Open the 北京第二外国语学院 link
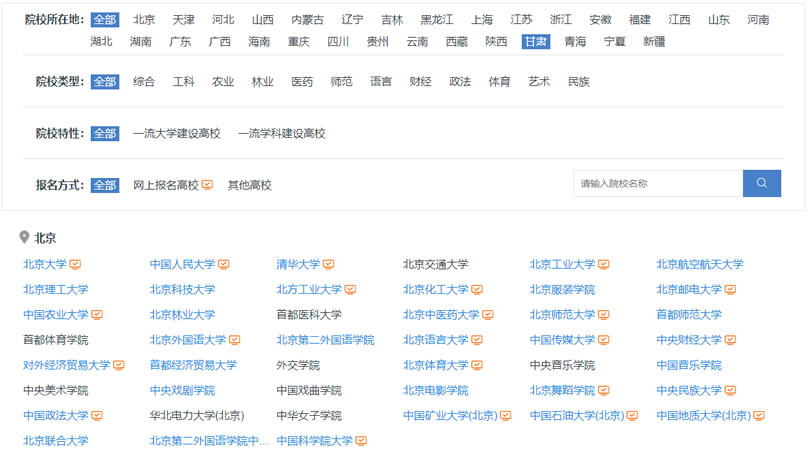Screen dimensions: 810x463 pos(325,339)
